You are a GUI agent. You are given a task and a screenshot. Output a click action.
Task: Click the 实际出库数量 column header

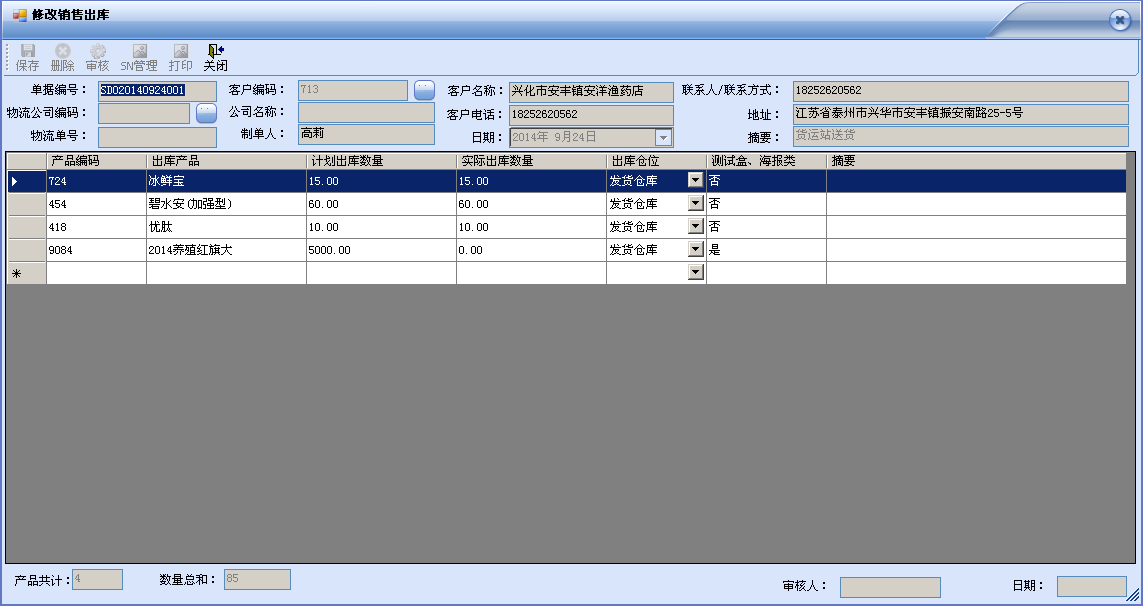coord(531,160)
